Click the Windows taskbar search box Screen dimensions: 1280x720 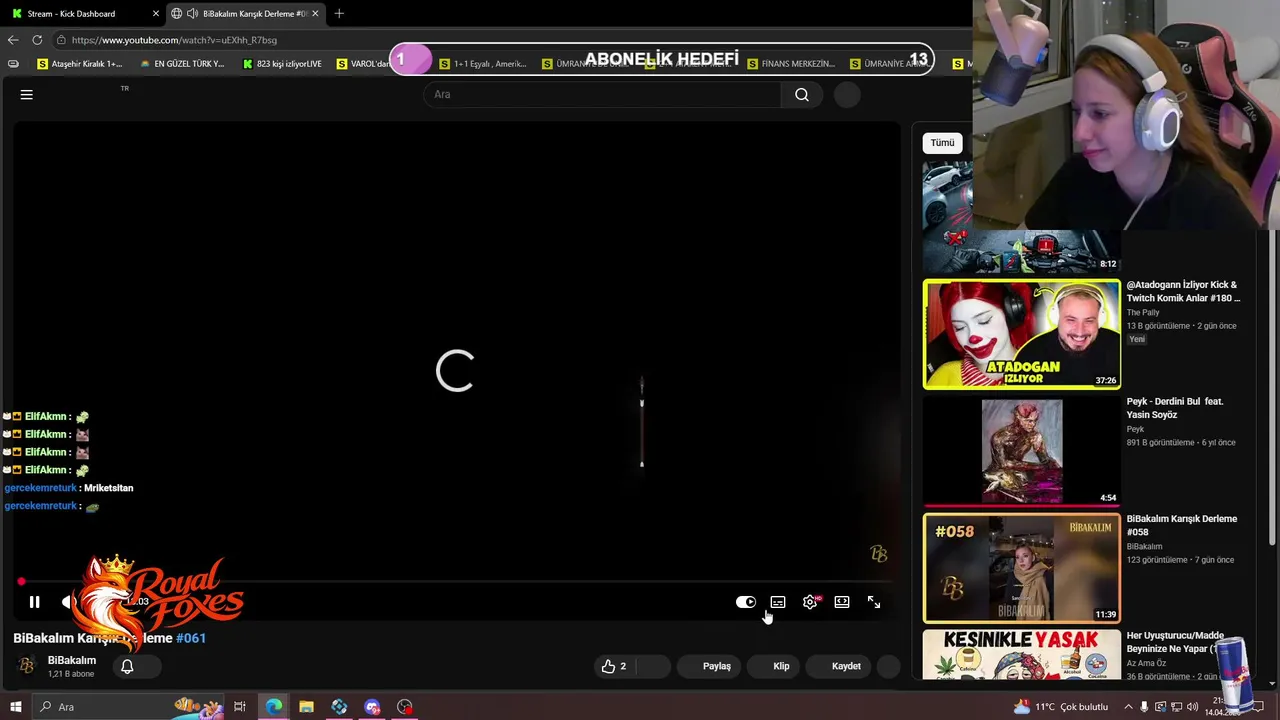click(128, 707)
